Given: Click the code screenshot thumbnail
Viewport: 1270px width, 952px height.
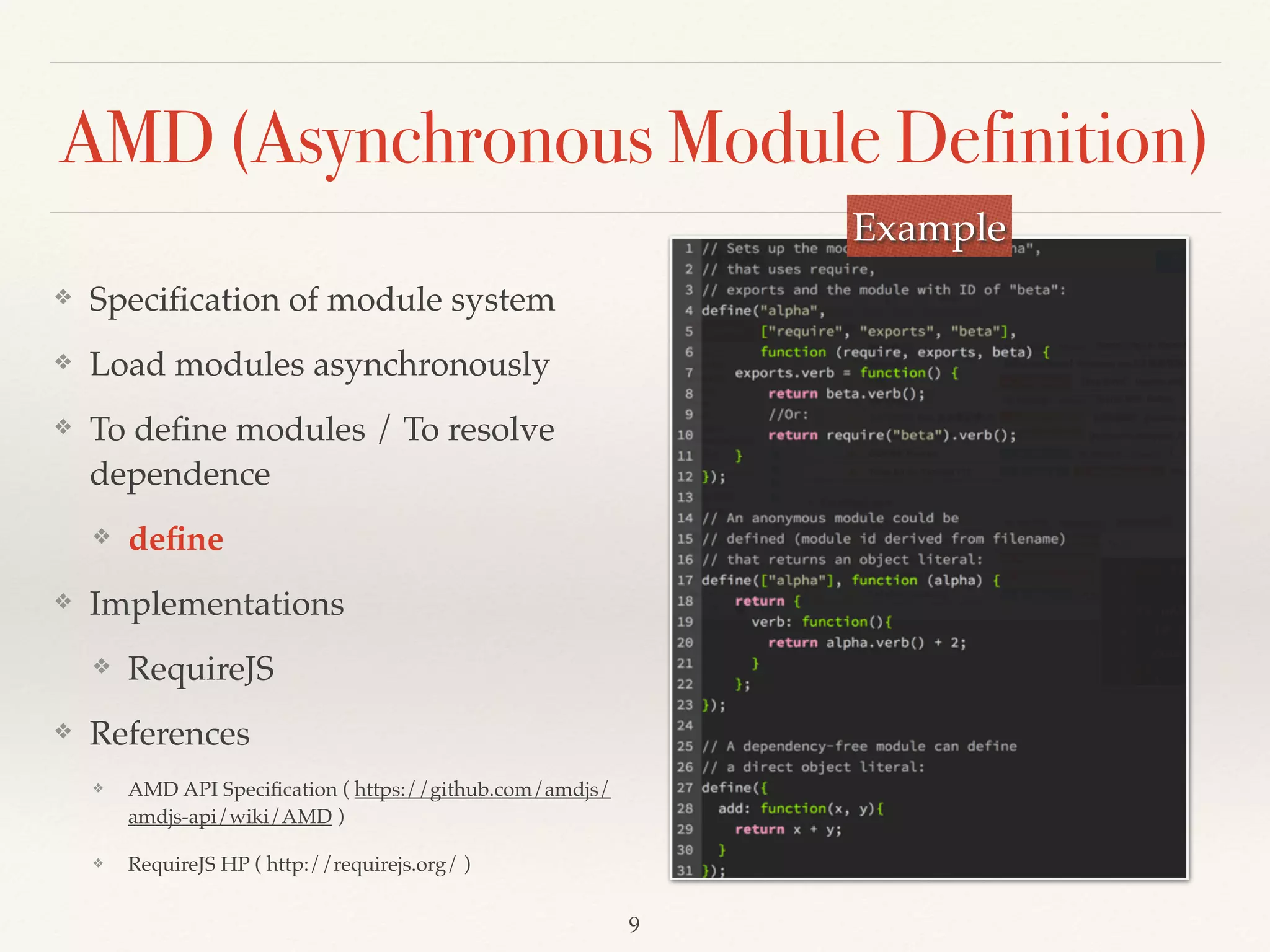Looking at the screenshot, I should pos(929,558).
